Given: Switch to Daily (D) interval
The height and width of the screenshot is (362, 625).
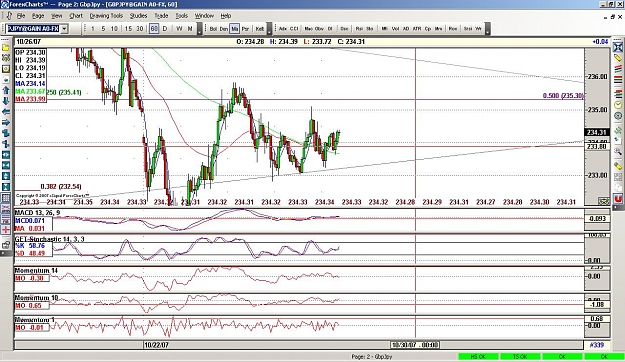Looking at the screenshot, I should (165, 29).
